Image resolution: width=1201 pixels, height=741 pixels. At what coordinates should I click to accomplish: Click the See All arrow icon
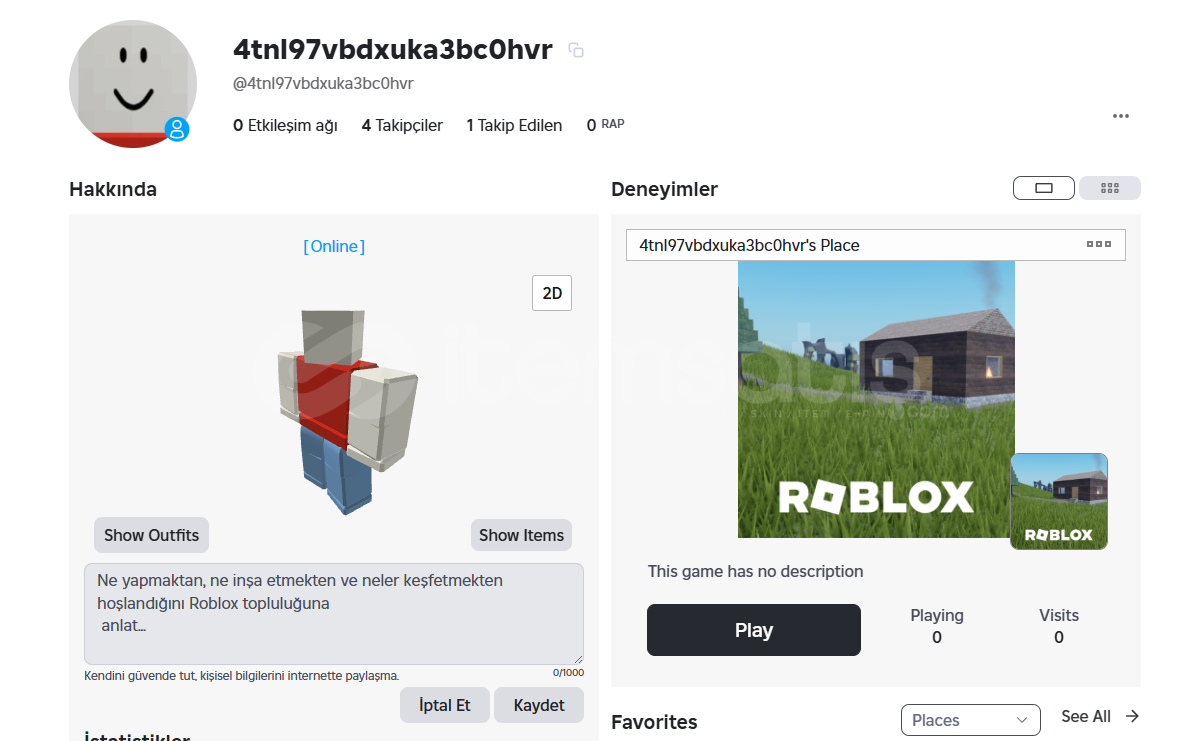[x=1132, y=716]
